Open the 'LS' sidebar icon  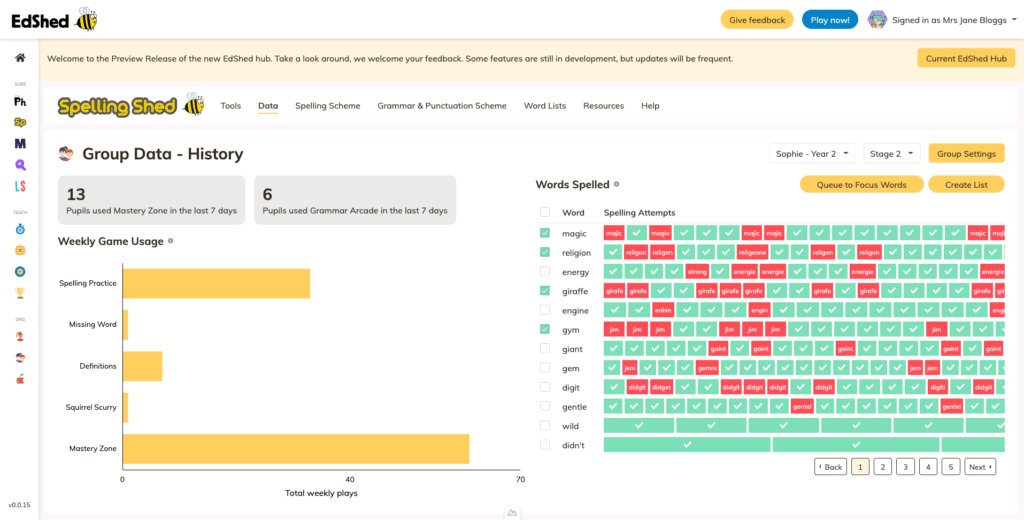20,186
